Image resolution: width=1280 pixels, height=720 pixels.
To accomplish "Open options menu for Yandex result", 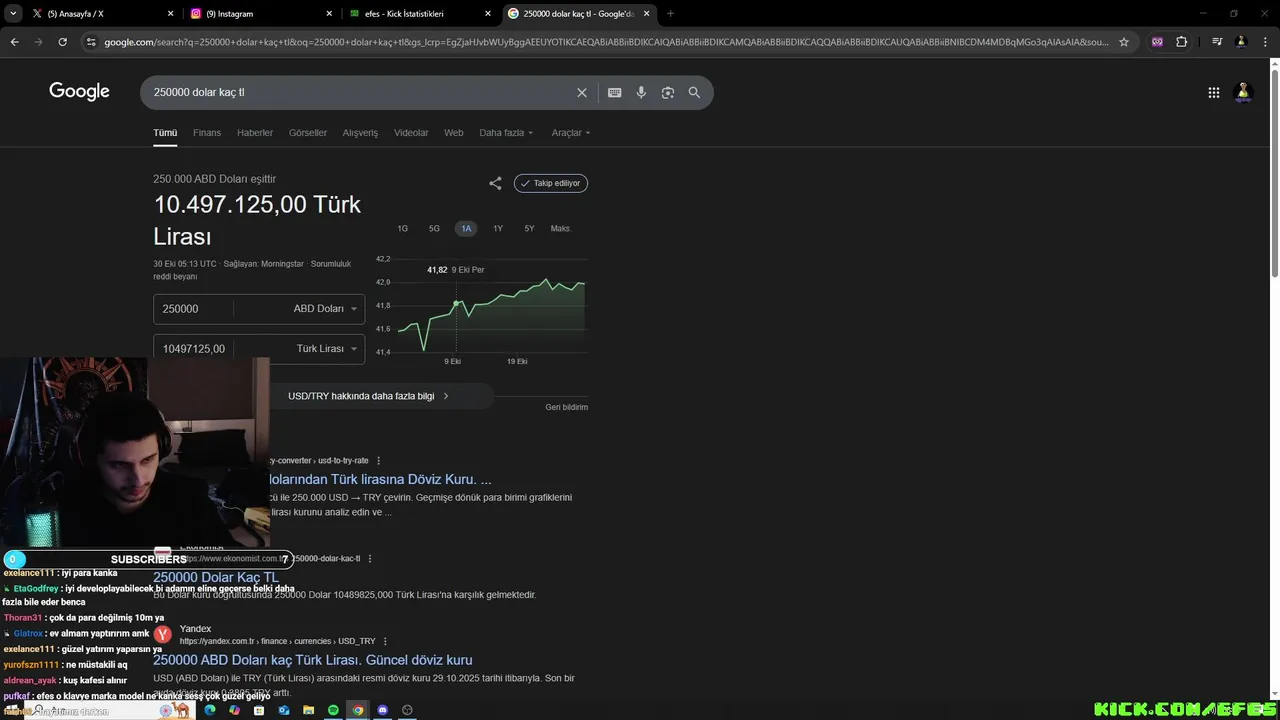I will (385, 641).
